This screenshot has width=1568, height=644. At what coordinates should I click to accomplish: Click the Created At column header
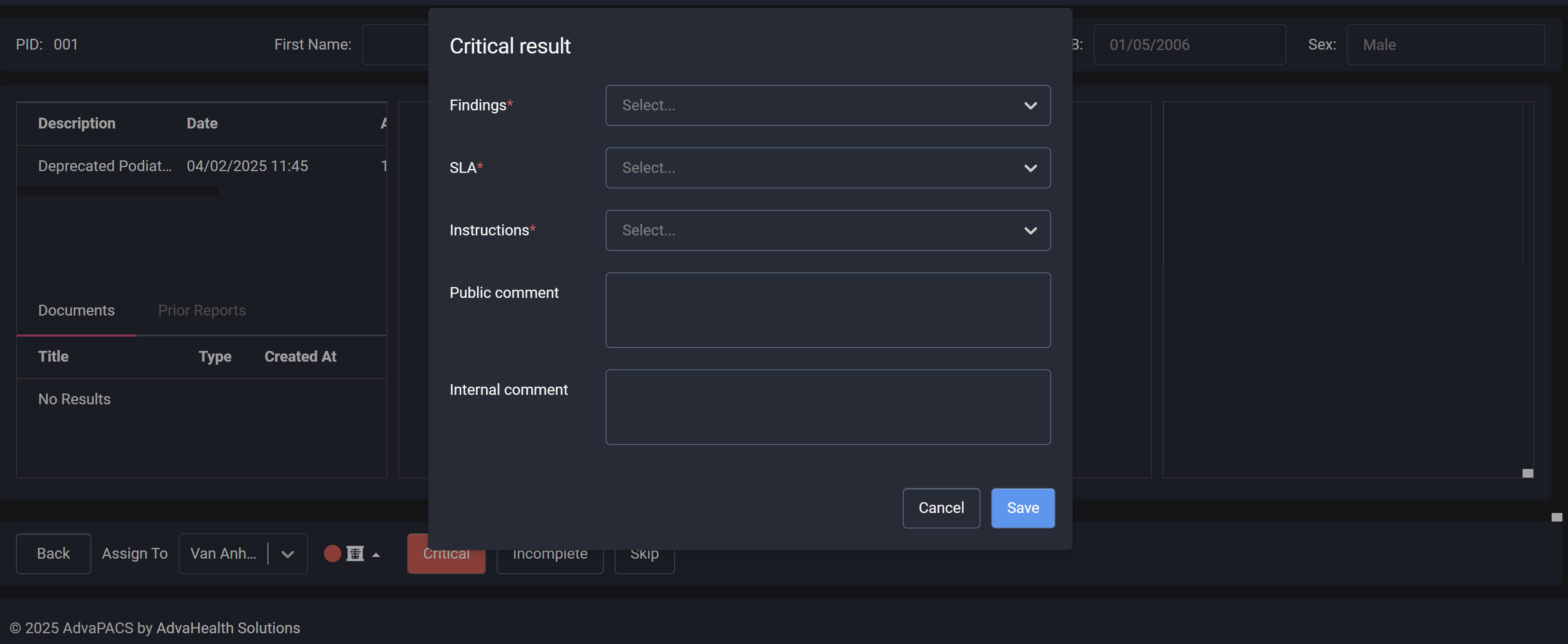tap(300, 356)
